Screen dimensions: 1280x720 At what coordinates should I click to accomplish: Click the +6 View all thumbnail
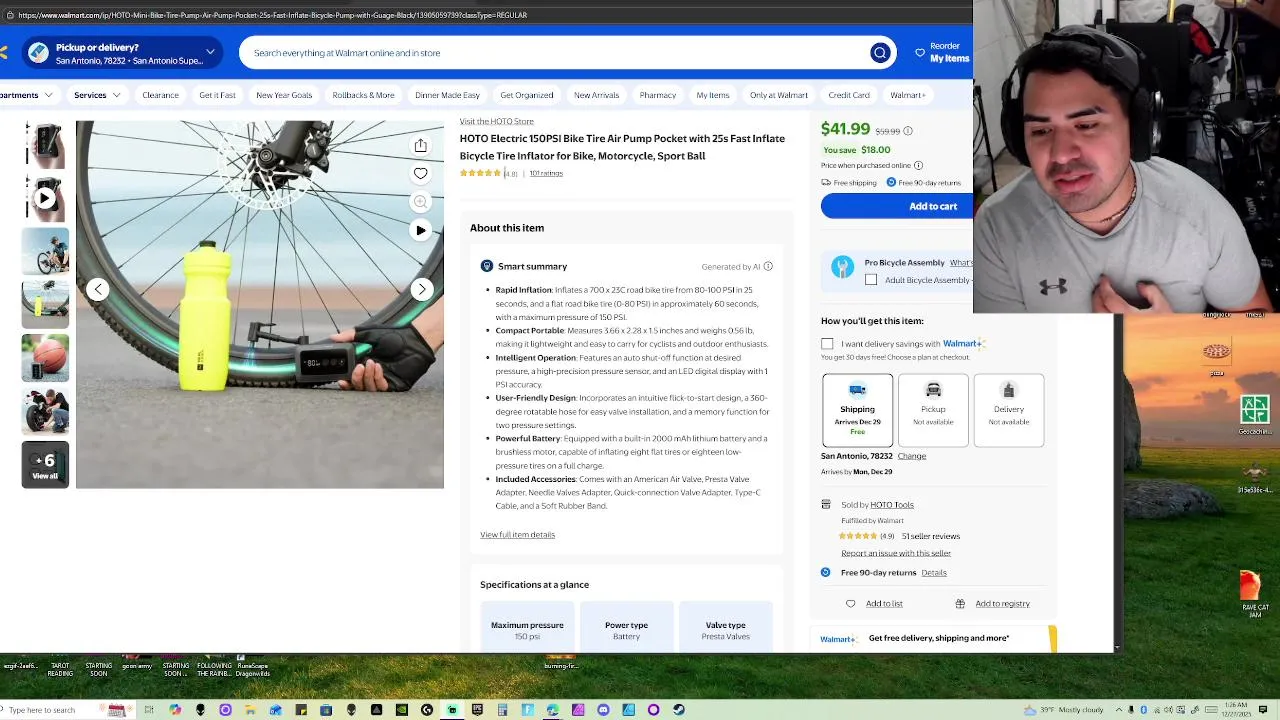point(45,465)
